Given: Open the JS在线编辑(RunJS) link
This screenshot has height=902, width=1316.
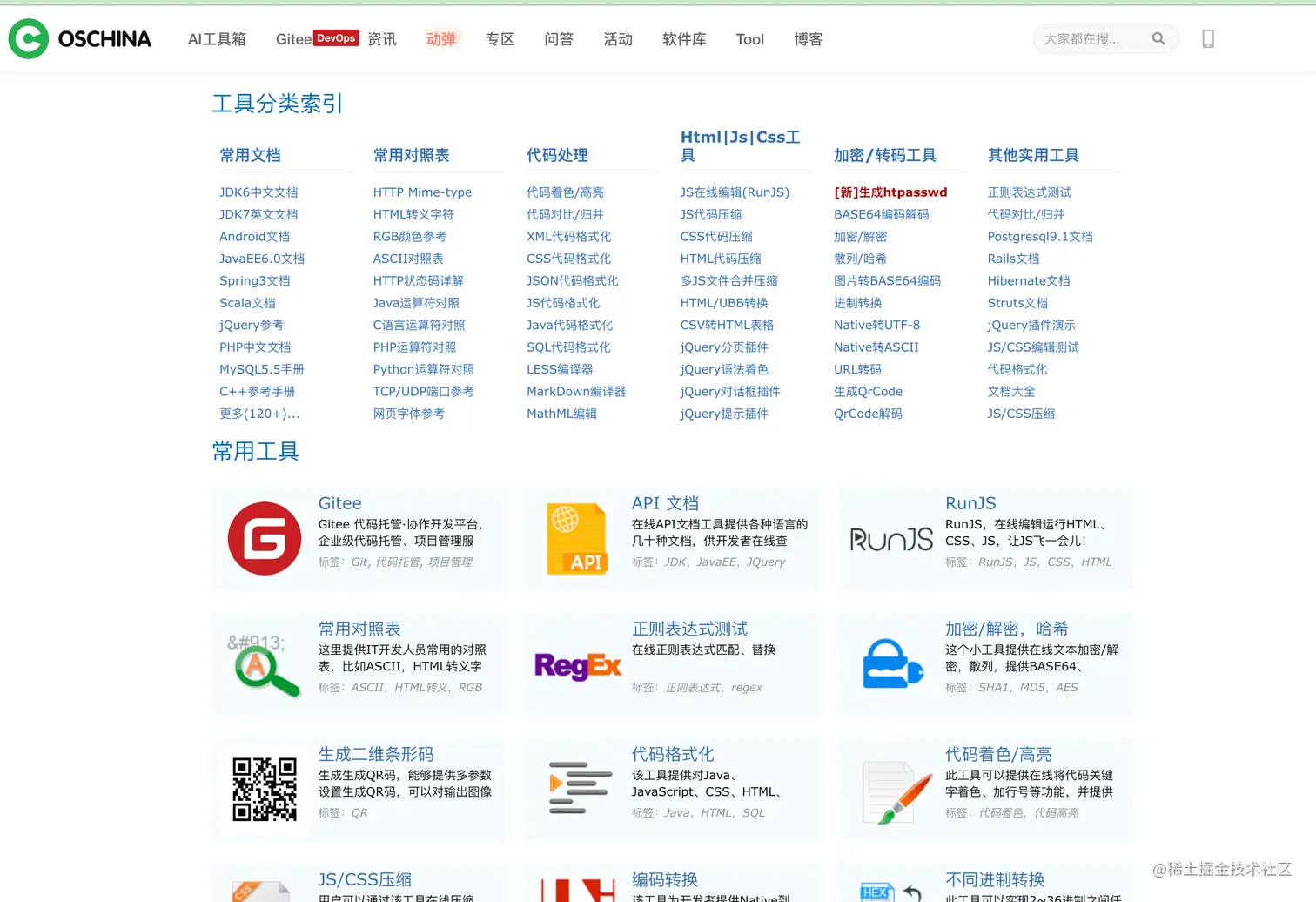Looking at the screenshot, I should coord(735,192).
